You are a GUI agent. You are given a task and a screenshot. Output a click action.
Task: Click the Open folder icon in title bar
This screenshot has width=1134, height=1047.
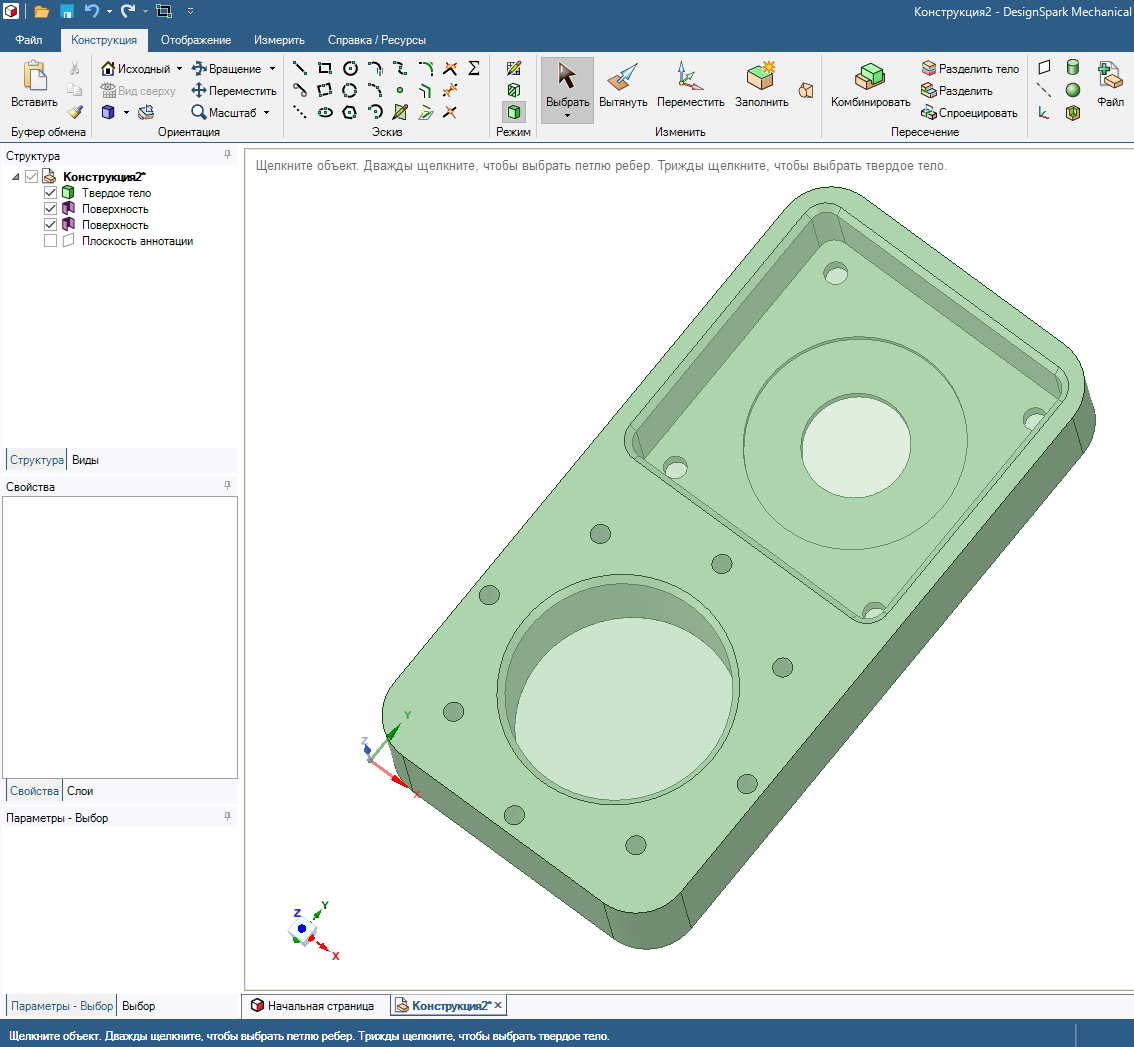point(42,11)
